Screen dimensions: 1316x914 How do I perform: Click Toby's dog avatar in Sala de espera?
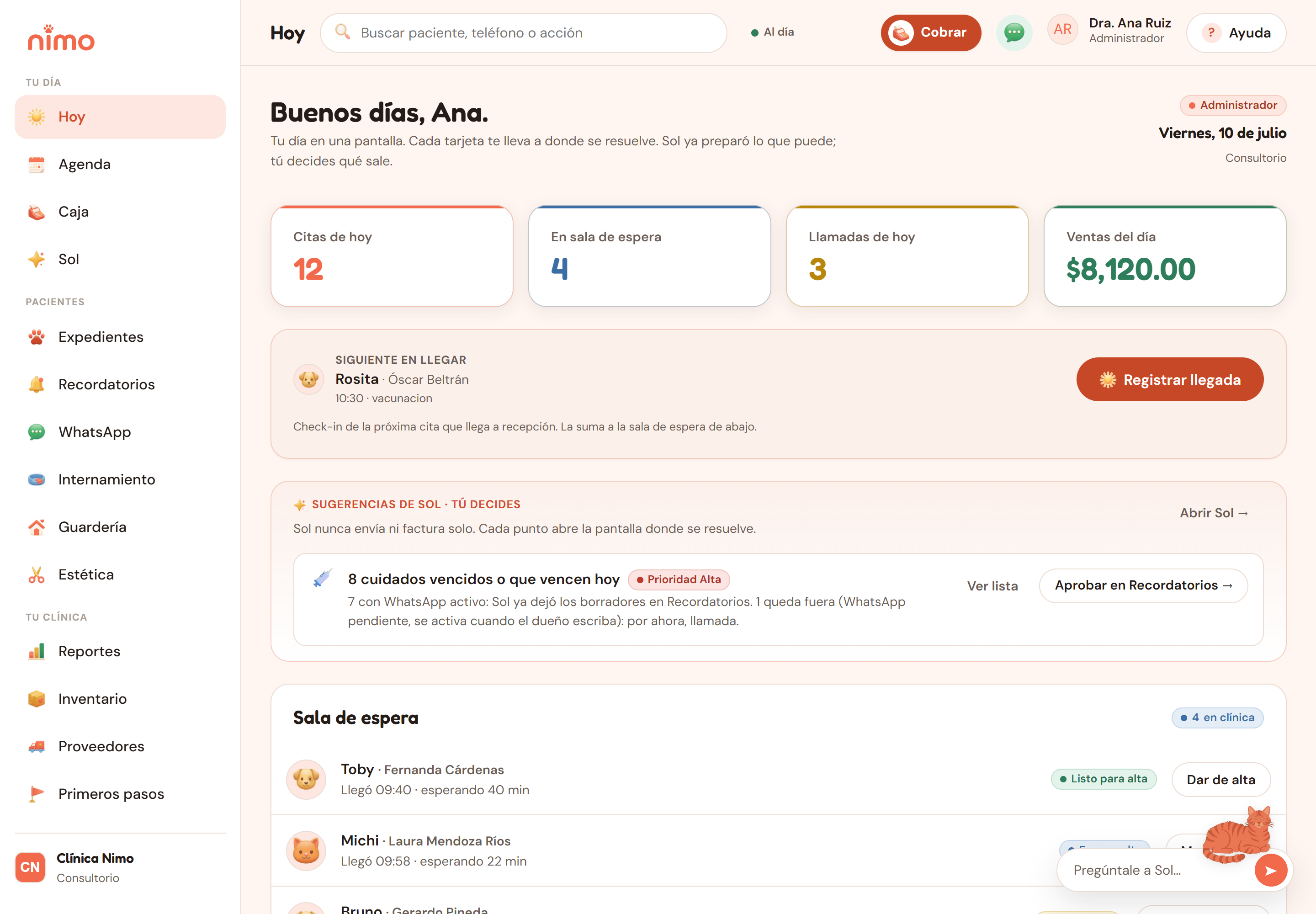[306, 780]
